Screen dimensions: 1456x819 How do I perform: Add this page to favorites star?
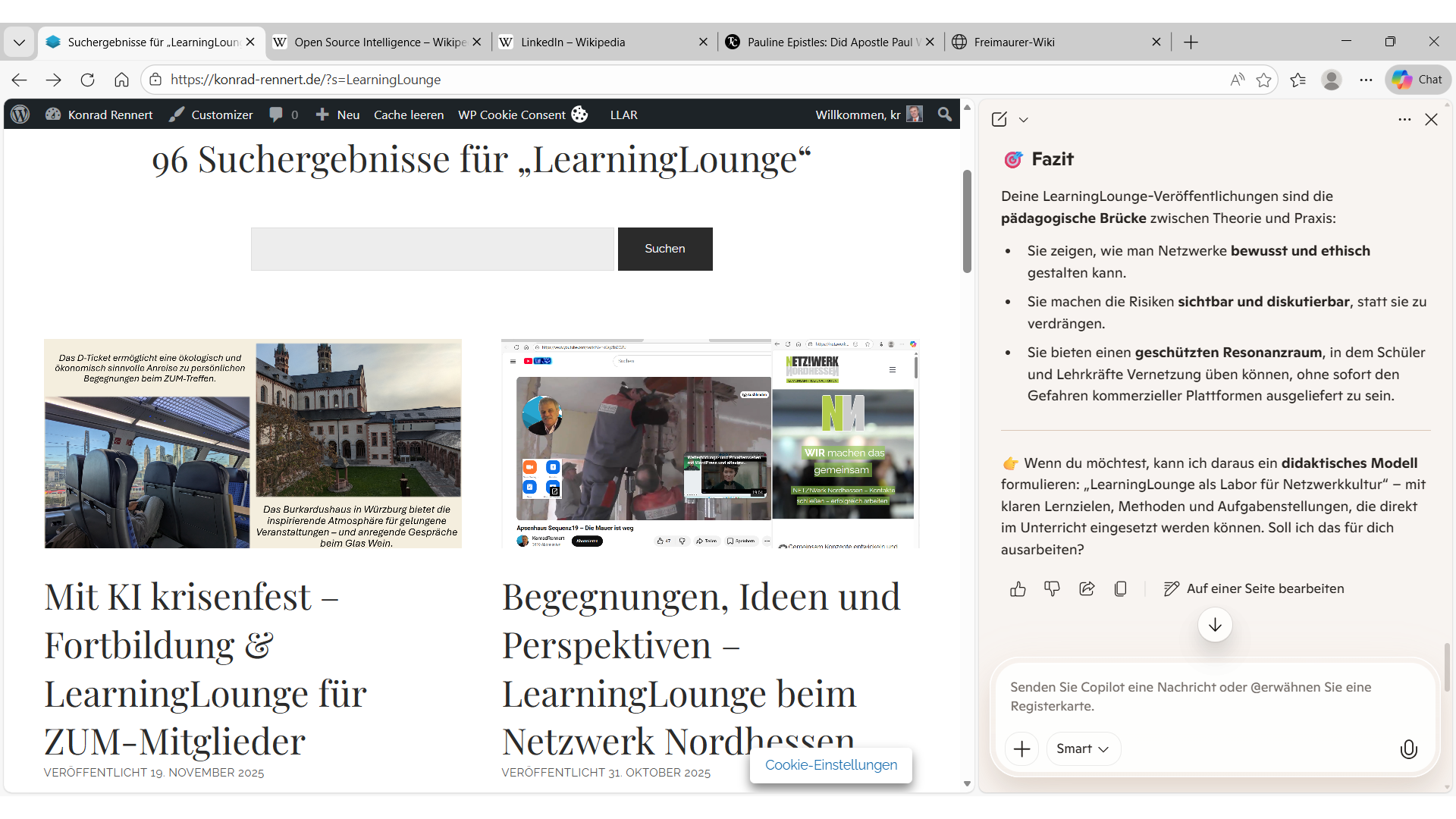(x=1263, y=80)
